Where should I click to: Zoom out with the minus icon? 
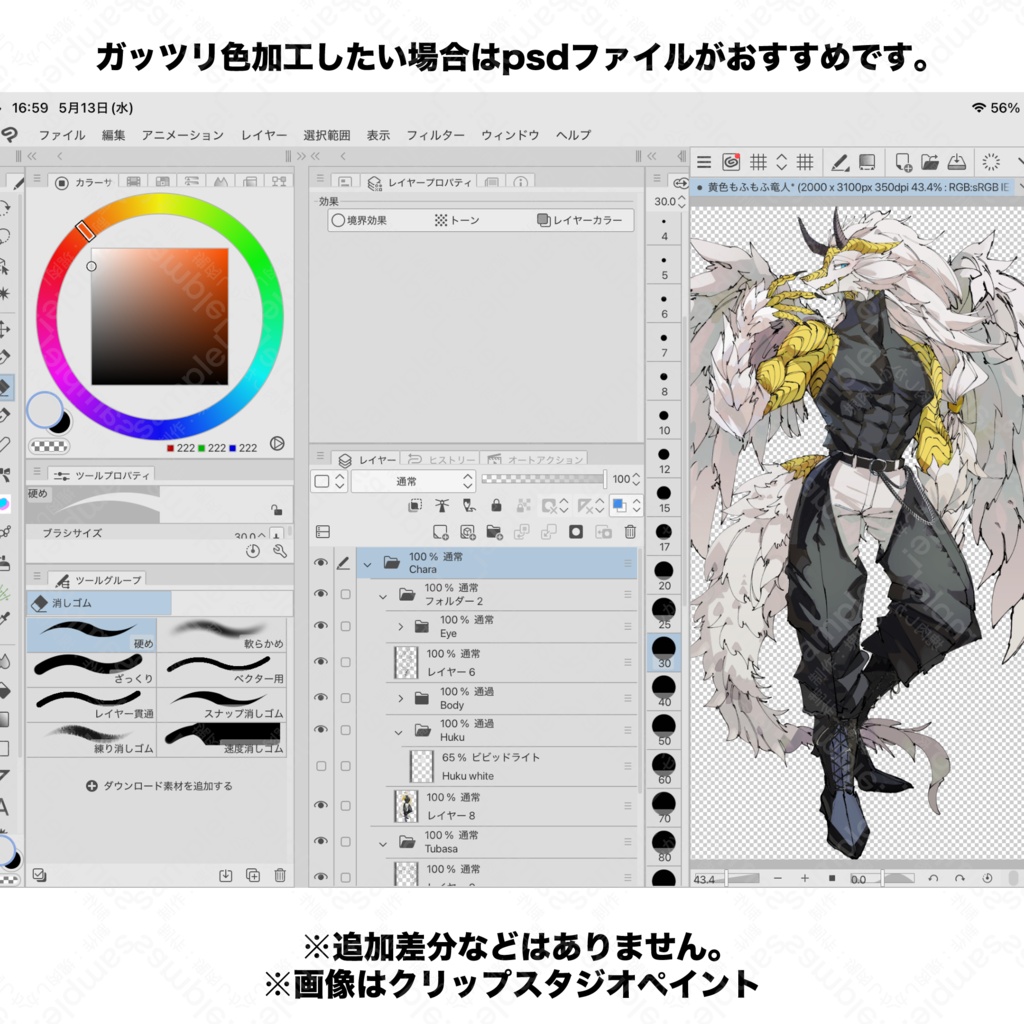(778, 878)
